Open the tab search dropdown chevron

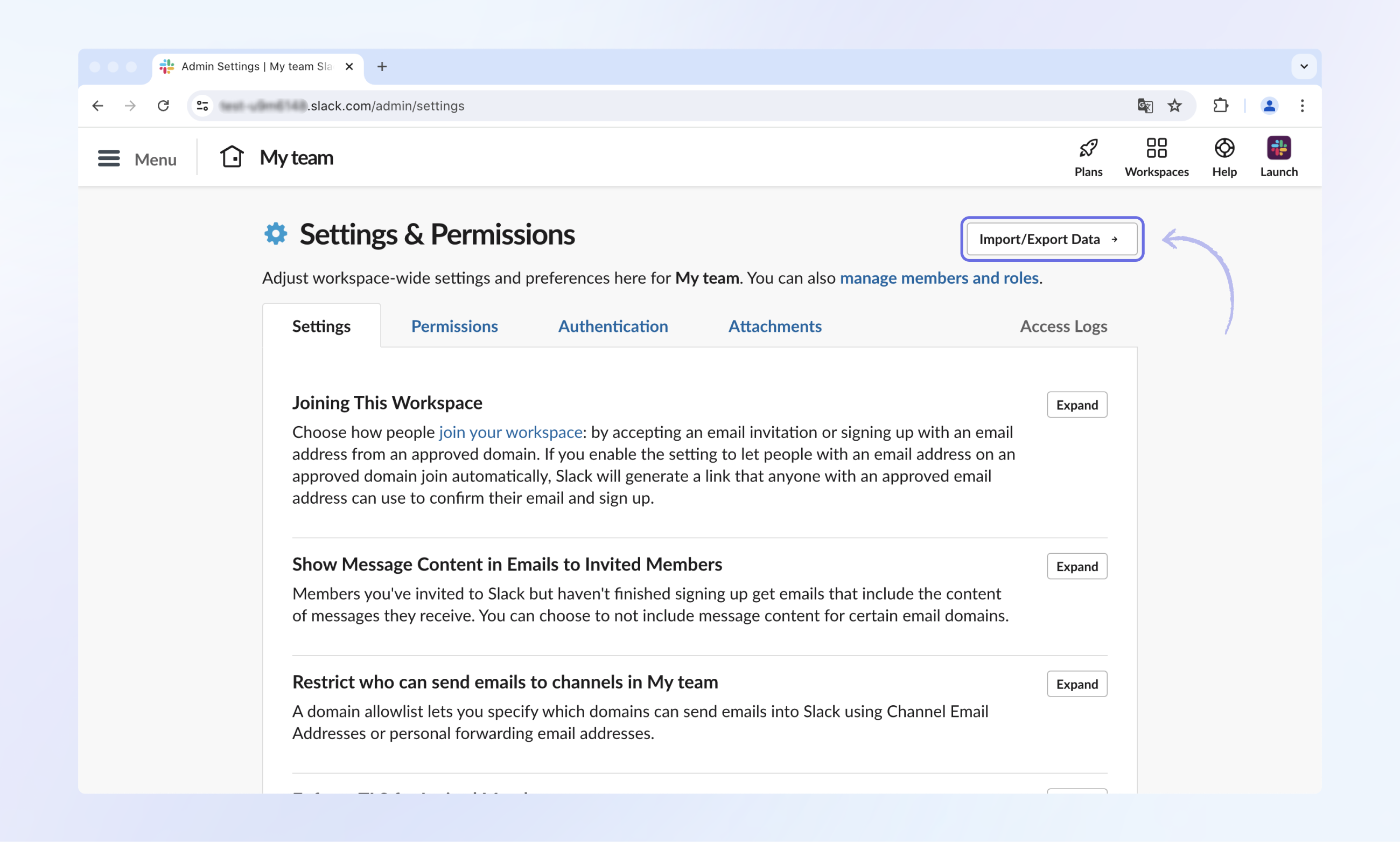coord(1304,66)
